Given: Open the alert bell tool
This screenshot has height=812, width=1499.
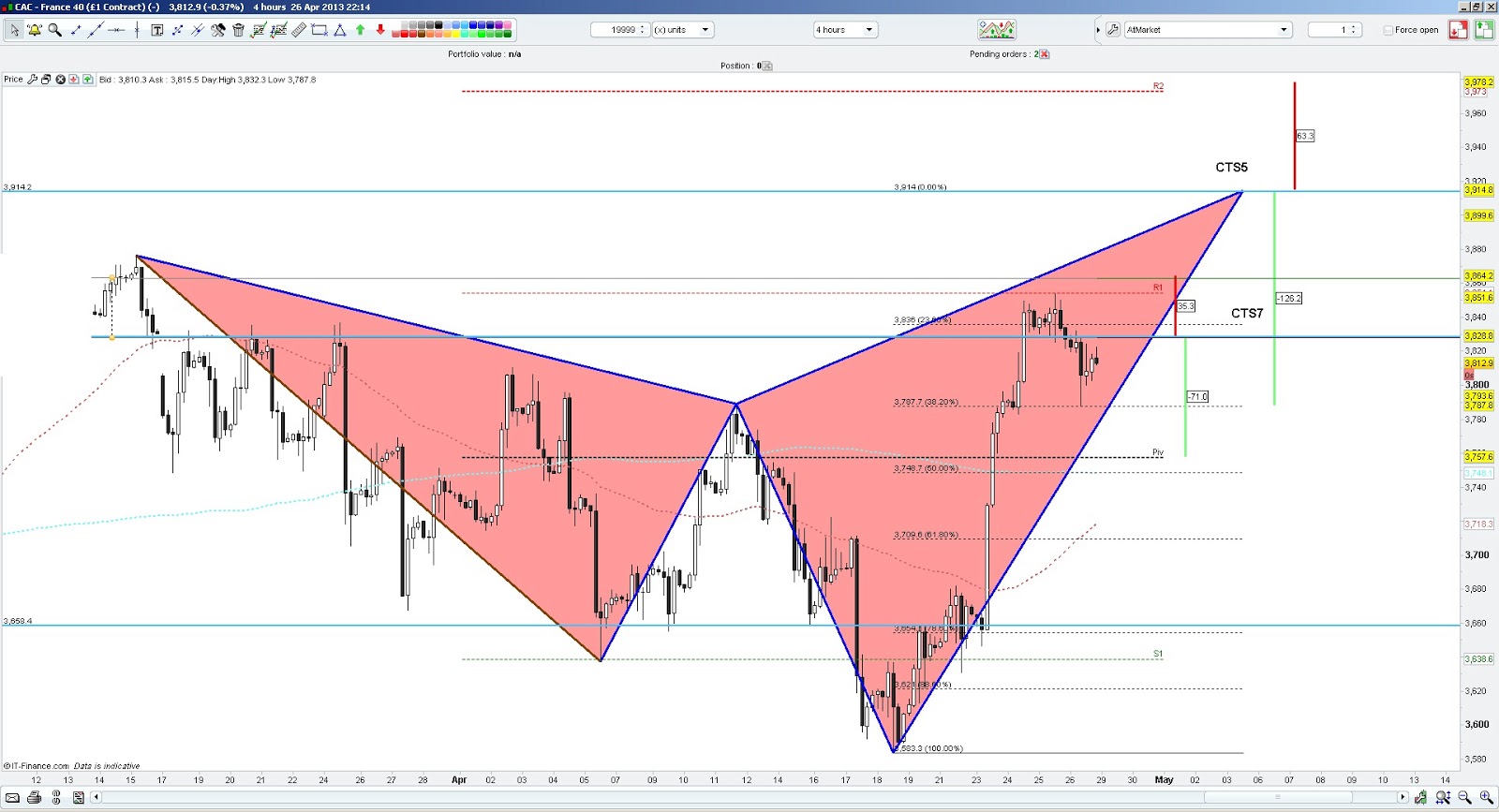Looking at the screenshot, I should click(35, 30).
